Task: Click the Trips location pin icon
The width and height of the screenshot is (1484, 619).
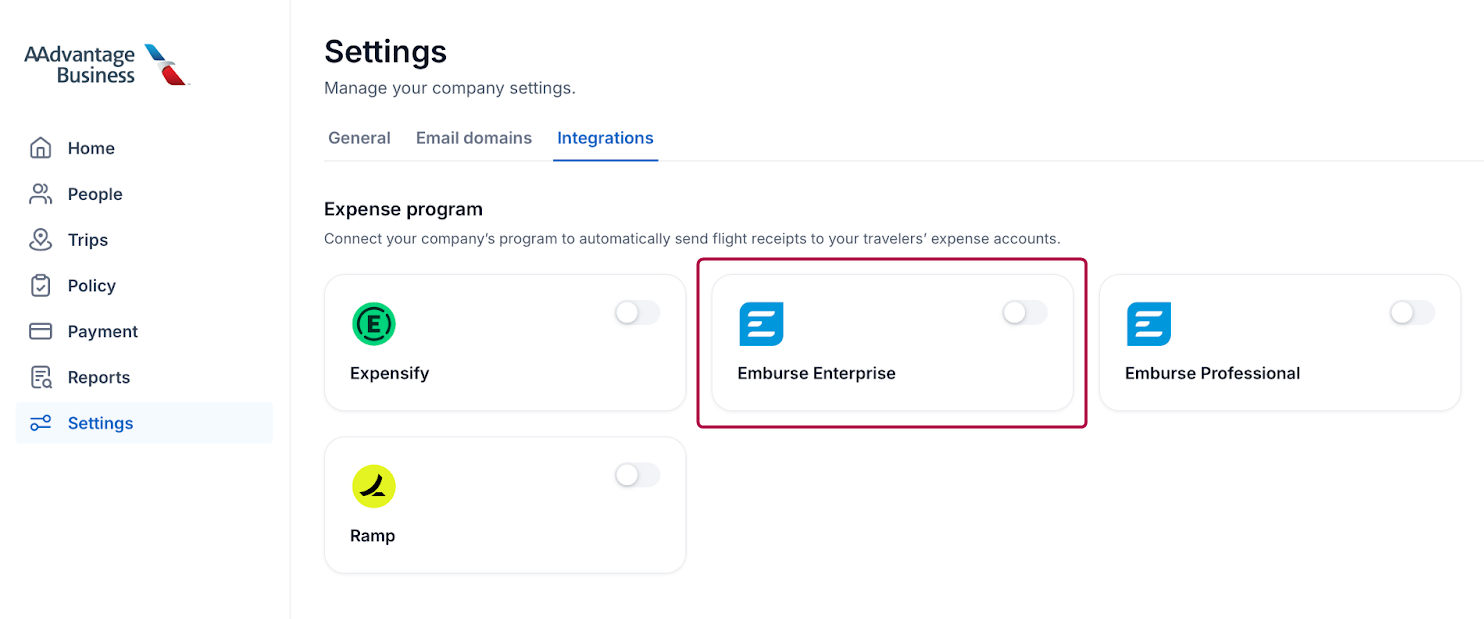Action: coord(41,240)
